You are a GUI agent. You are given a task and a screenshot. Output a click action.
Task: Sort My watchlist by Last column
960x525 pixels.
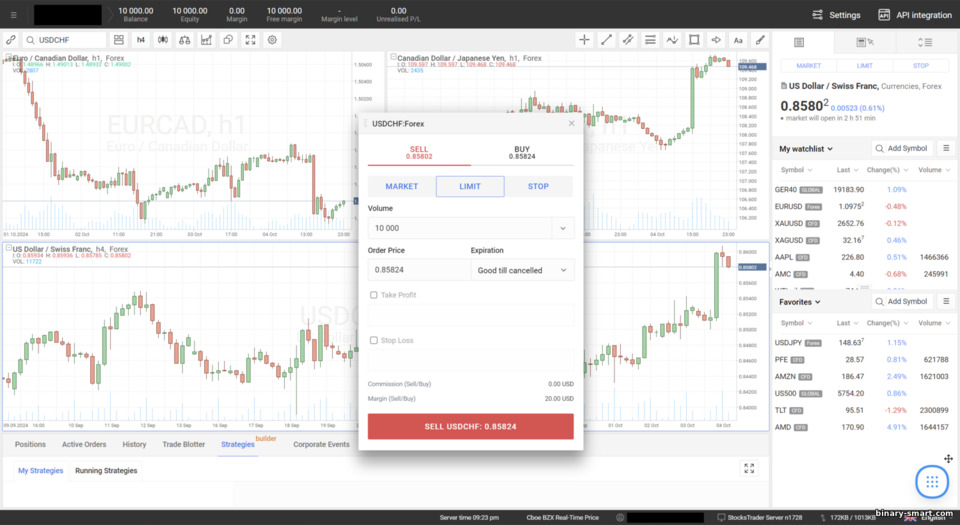pos(847,170)
